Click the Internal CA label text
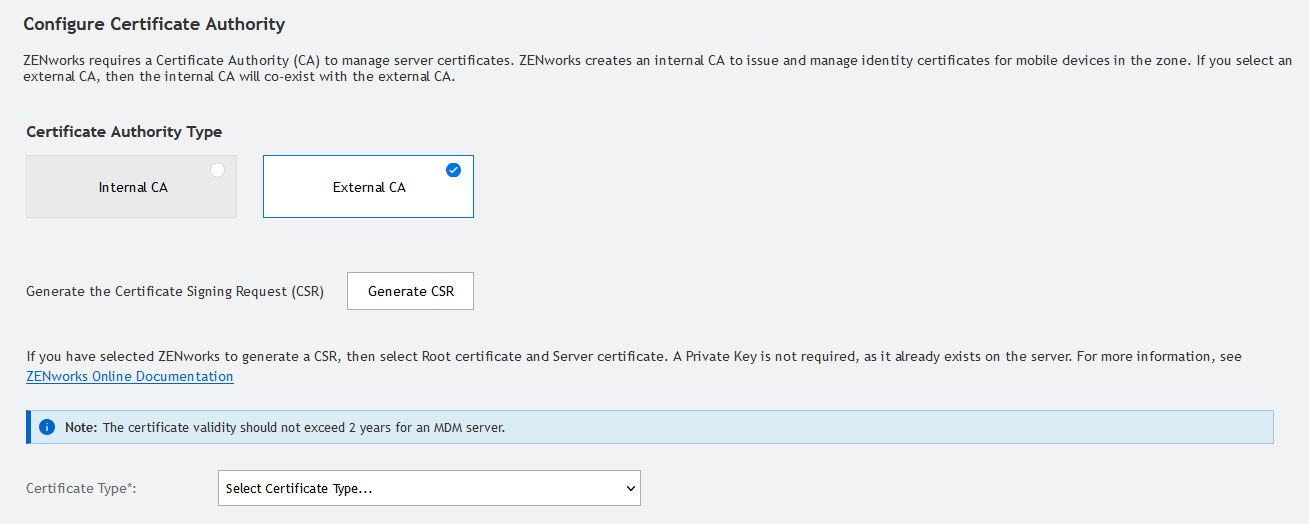 (x=133, y=187)
